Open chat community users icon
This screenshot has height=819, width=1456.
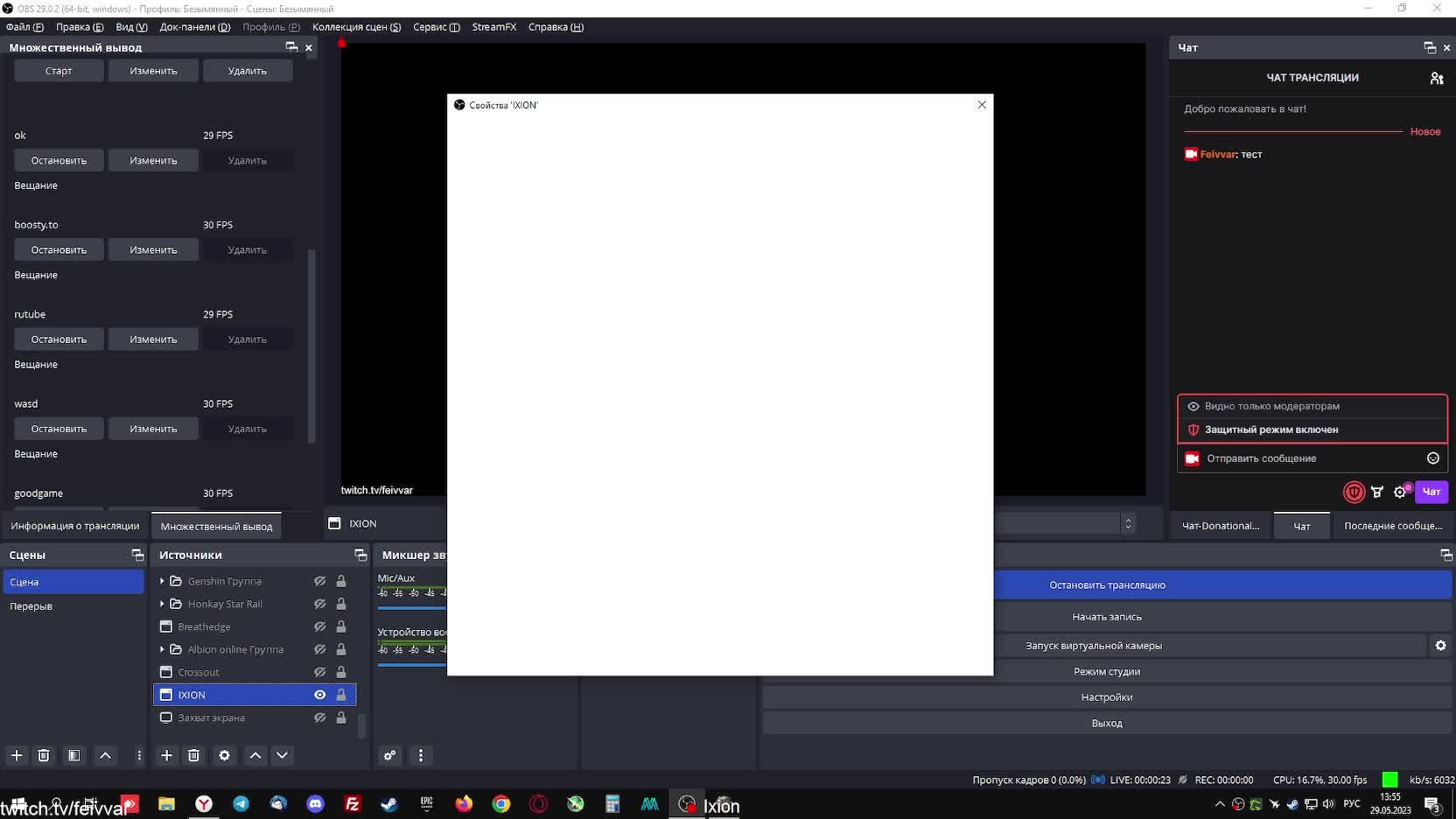pyautogui.click(x=1436, y=78)
